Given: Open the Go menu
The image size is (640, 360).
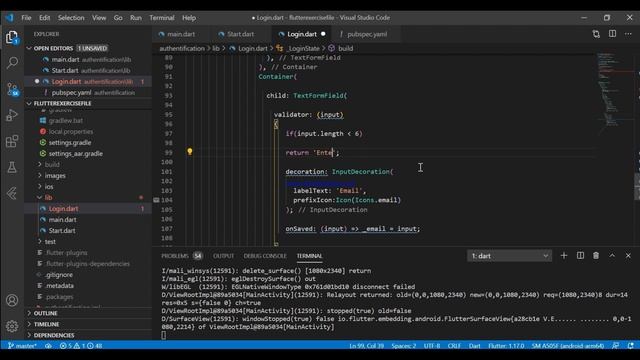Looking at the screenshot, I should pos(118,18).
